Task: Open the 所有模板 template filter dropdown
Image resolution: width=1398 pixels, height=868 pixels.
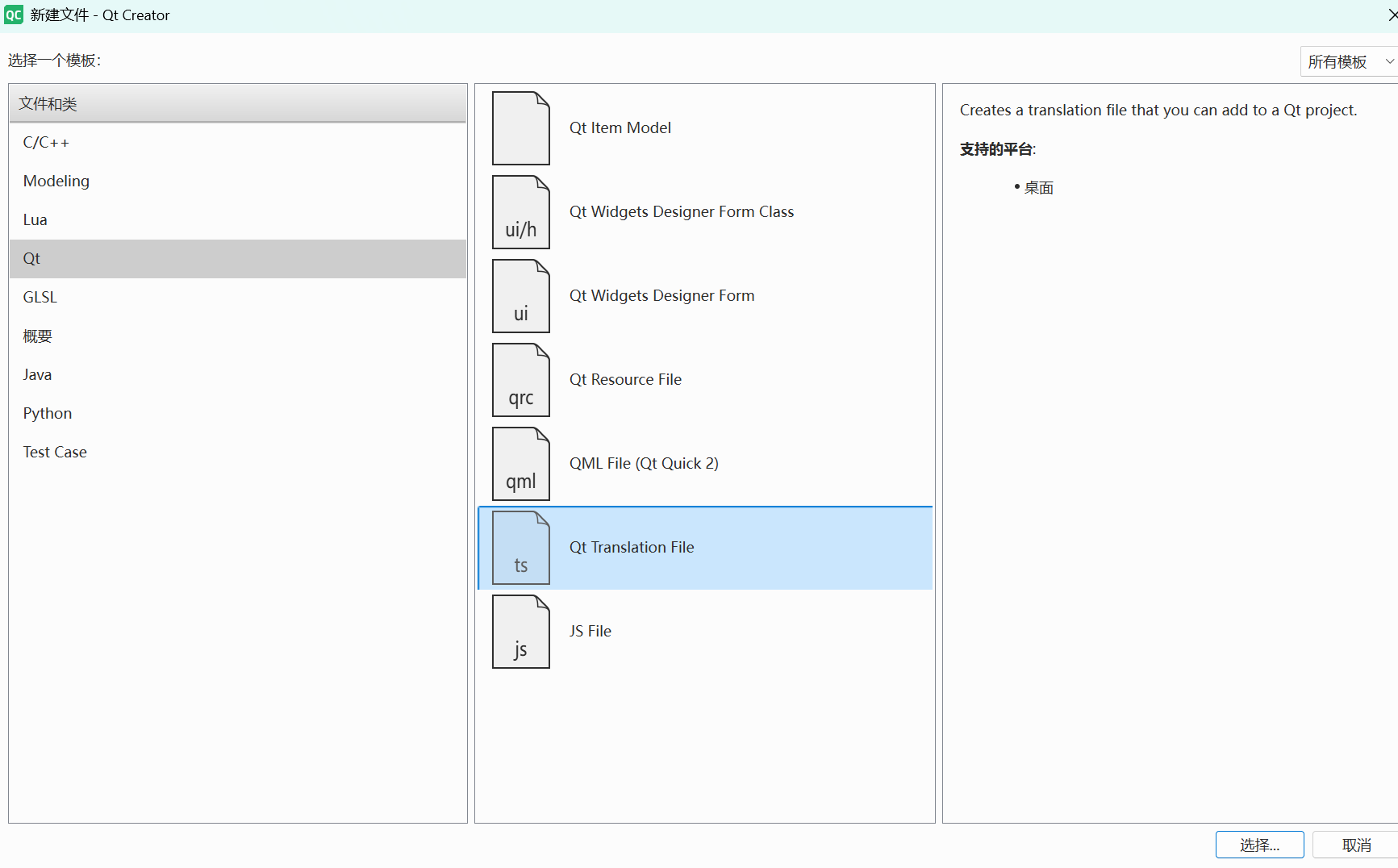Action: pyautogui.click(x=1349, y=61)
